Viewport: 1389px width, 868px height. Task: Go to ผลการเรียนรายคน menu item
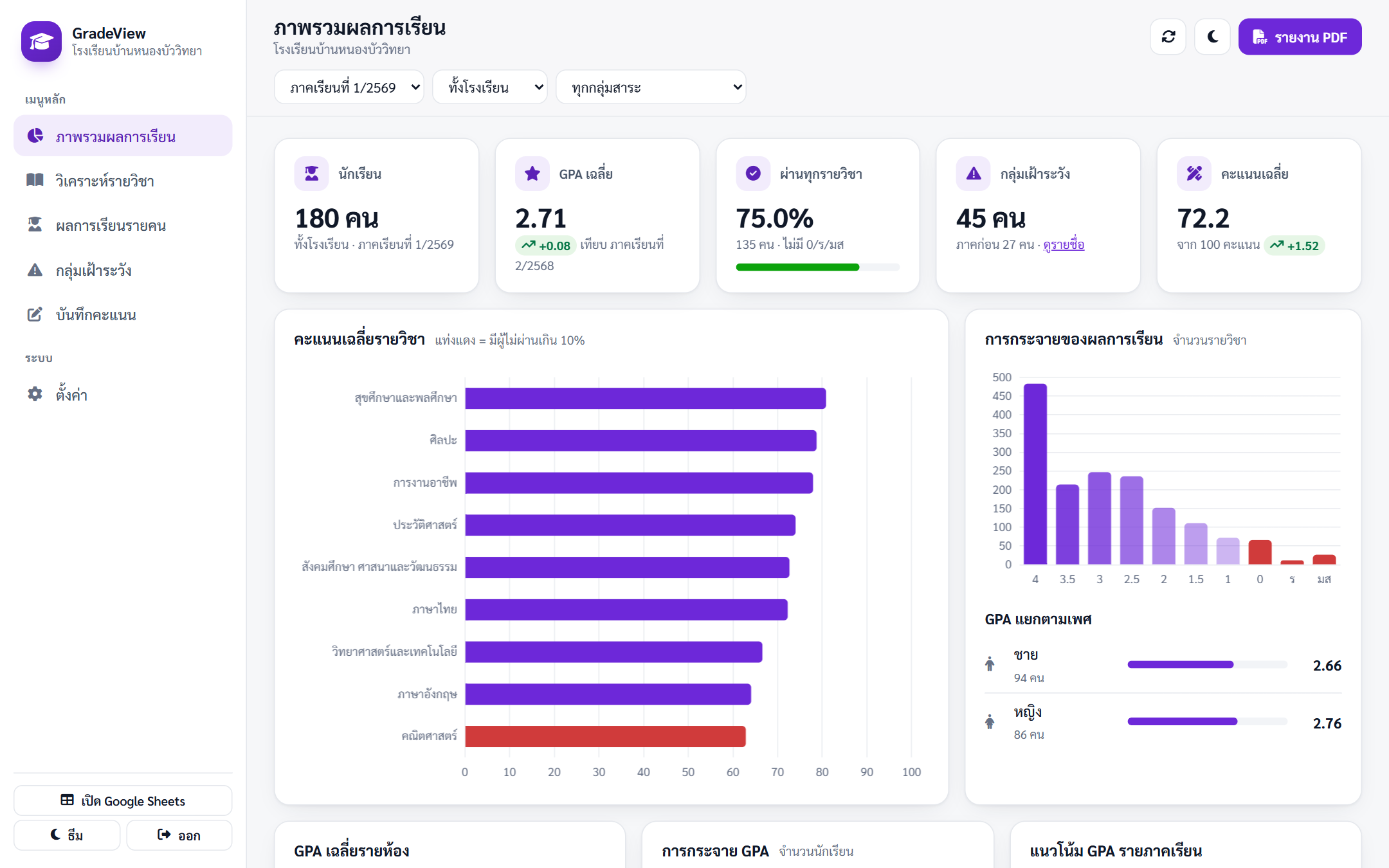tap(123, 225)
